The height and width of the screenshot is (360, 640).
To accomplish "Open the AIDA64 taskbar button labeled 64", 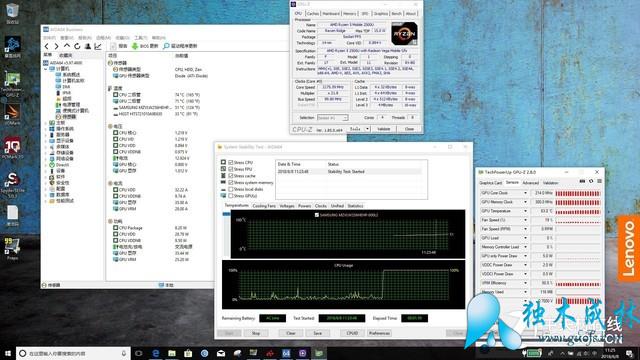I will click(x=286, y=353).
